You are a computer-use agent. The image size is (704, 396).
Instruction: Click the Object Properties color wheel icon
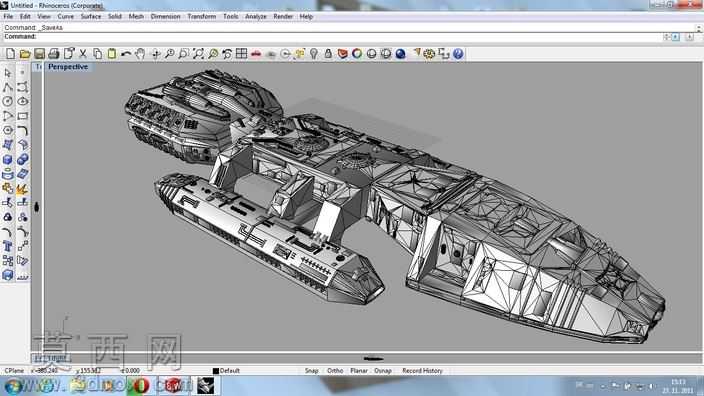tap(357, 54)
